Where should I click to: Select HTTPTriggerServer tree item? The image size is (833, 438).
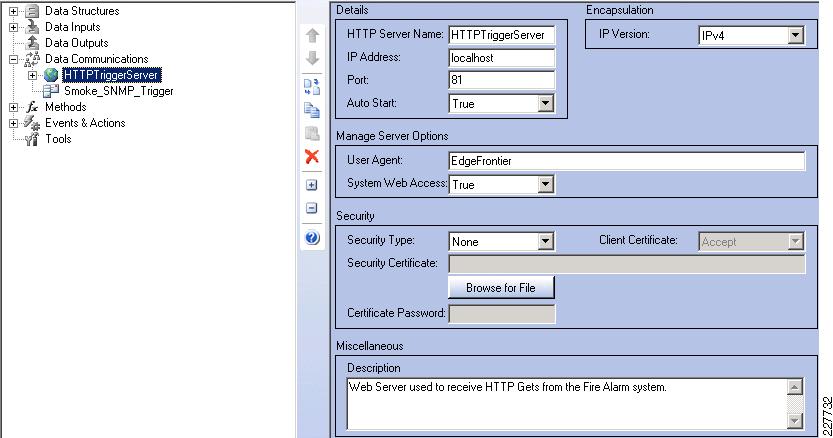coord(111,75)
